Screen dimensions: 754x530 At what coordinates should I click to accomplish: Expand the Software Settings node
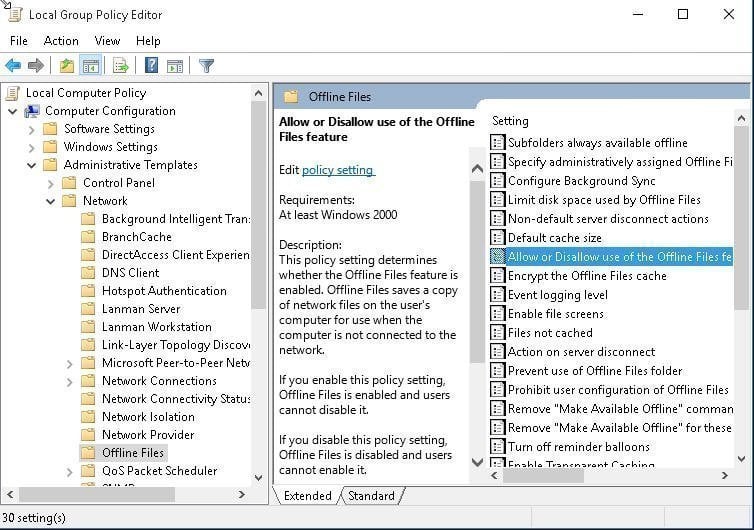tap(31, 130)
